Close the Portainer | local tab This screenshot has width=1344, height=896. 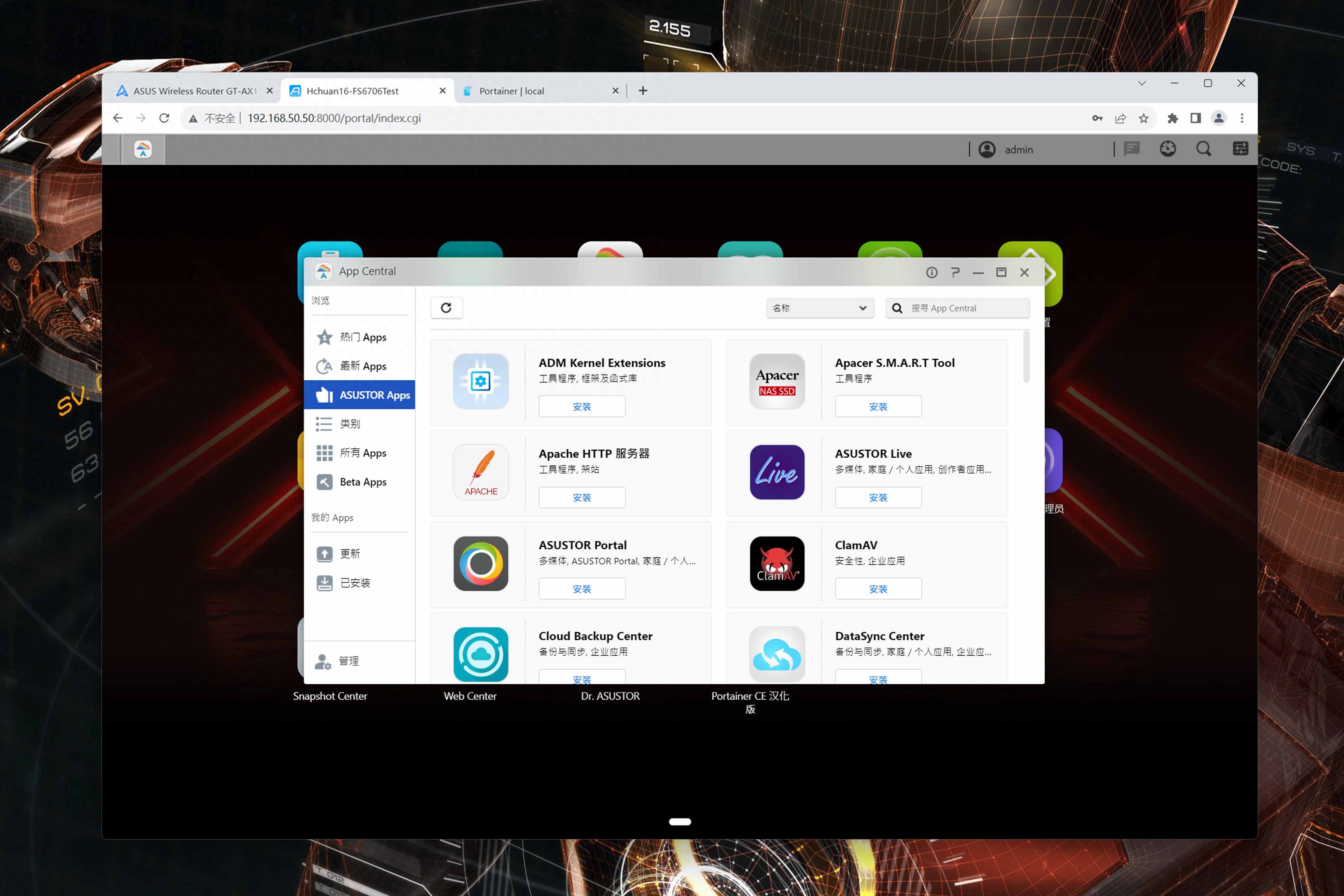615,91
